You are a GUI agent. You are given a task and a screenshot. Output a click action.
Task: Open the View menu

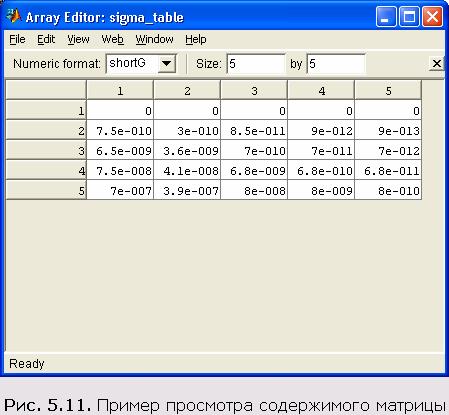[x=78, y=39]
